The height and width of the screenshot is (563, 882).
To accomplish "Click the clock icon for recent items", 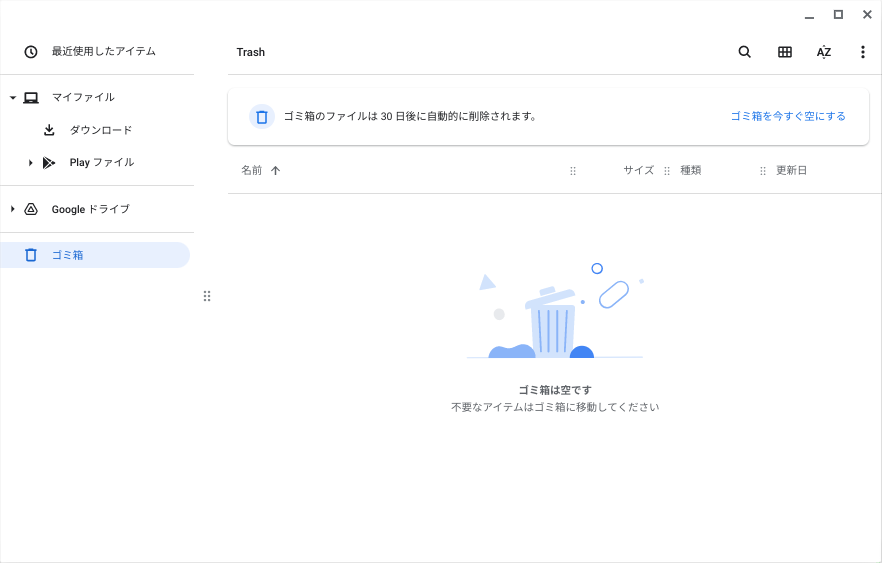I will click(31, 52).
